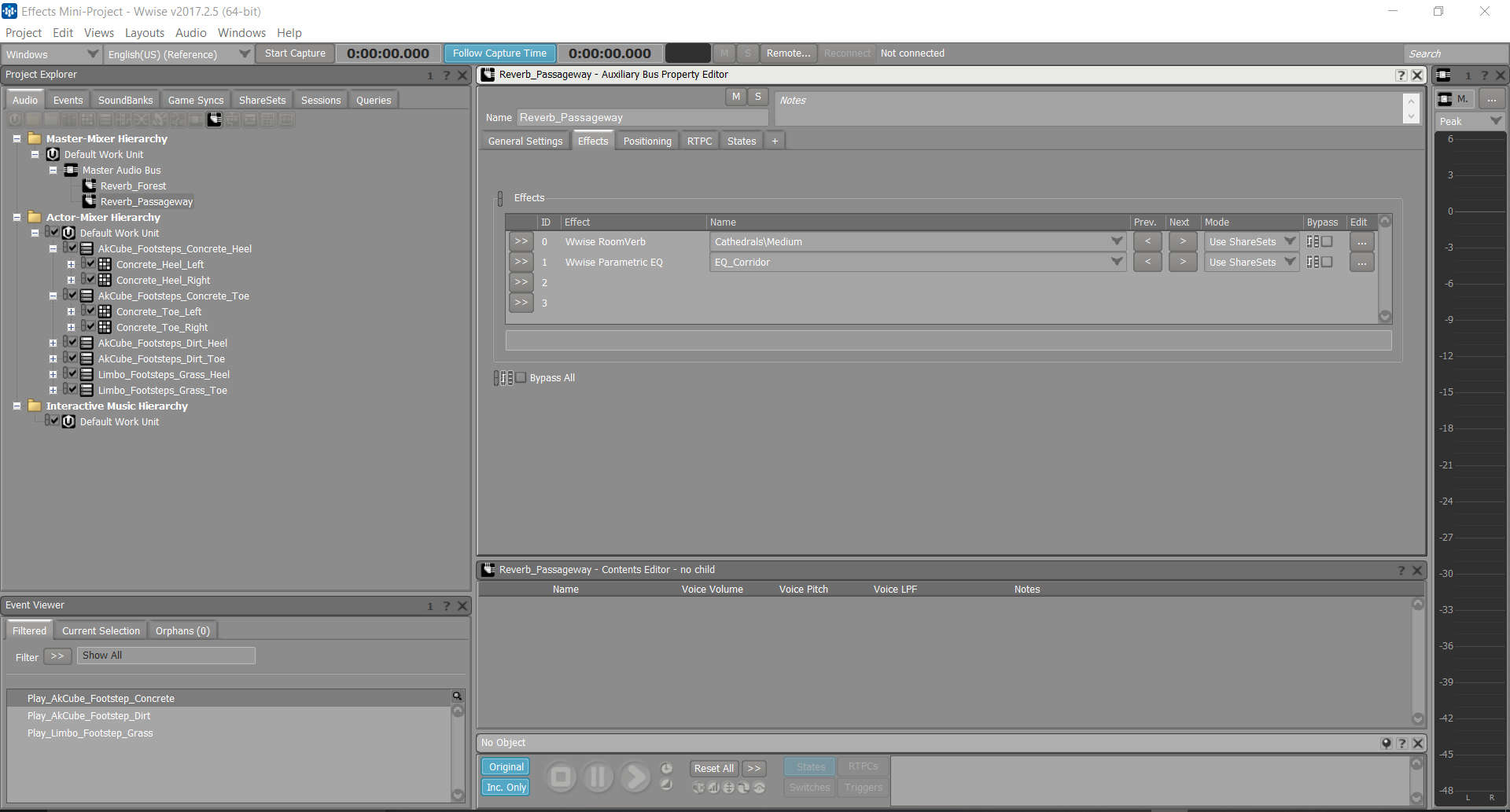This screenshot has width=1510, height=812.
Task: Click the Default Work Unit icon under Master-Mixer
Action: [x=53, y=154]
